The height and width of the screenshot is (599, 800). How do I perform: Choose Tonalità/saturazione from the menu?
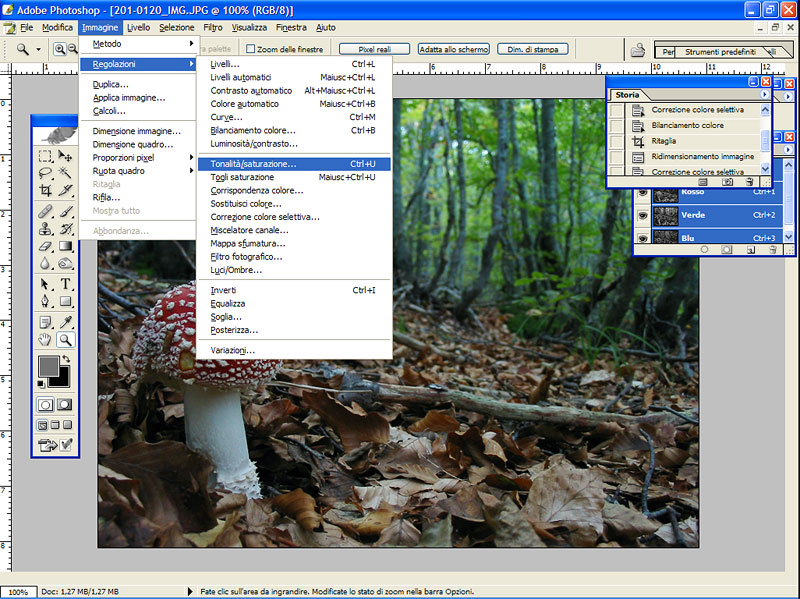tap(254, 164)
